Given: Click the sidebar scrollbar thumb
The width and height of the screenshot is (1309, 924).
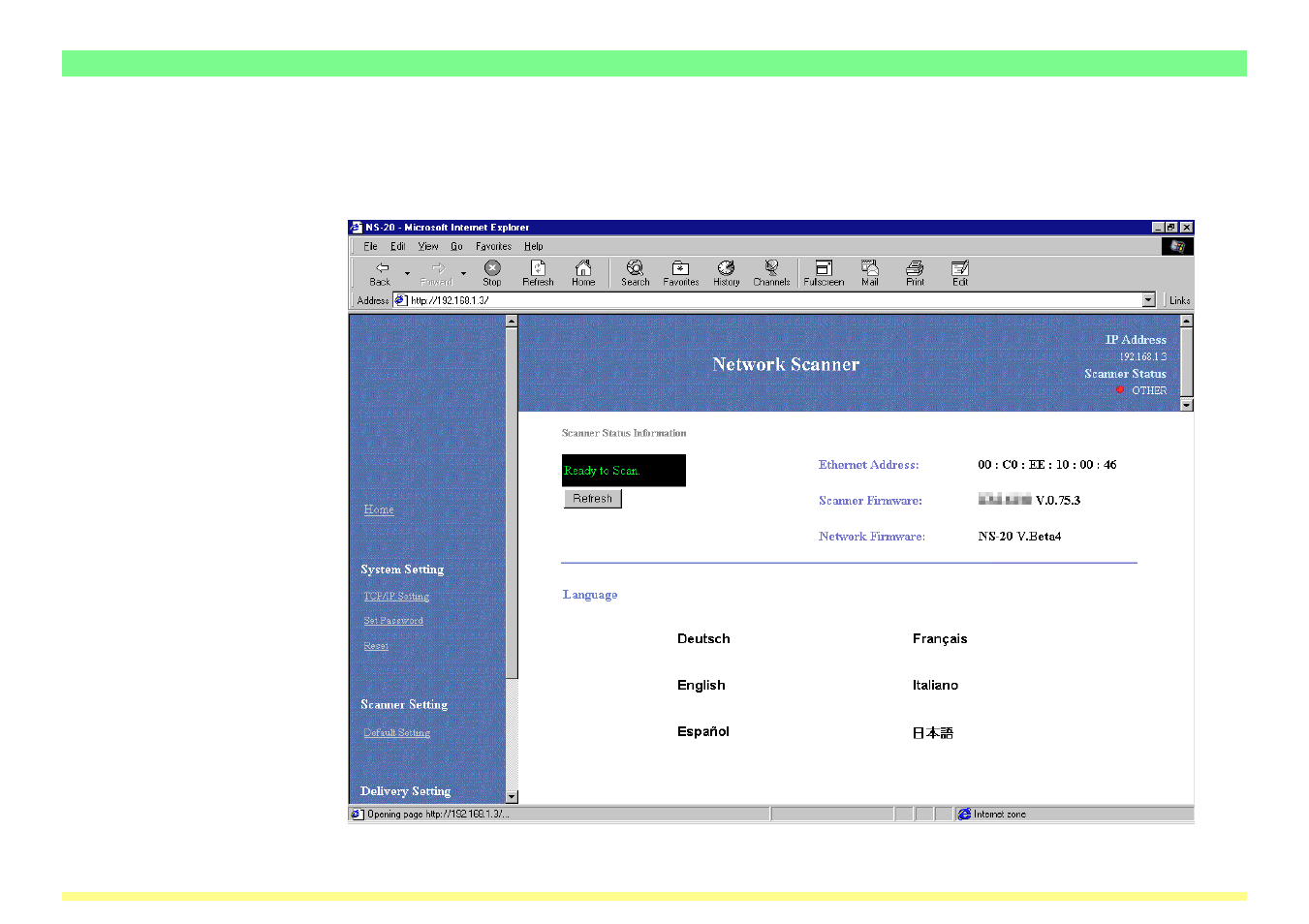Looking at the screenshot, I should coord(512,503).
